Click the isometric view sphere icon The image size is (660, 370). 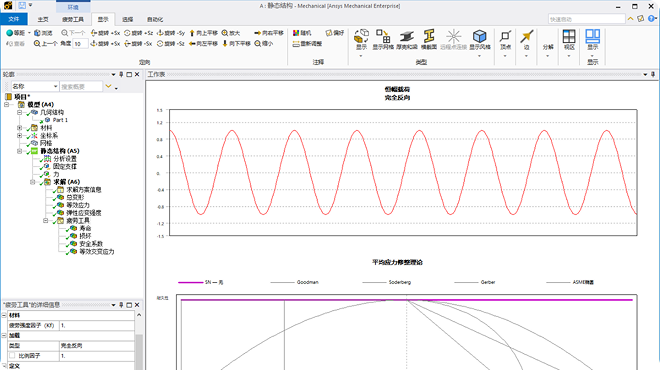(x=9, y=33)
